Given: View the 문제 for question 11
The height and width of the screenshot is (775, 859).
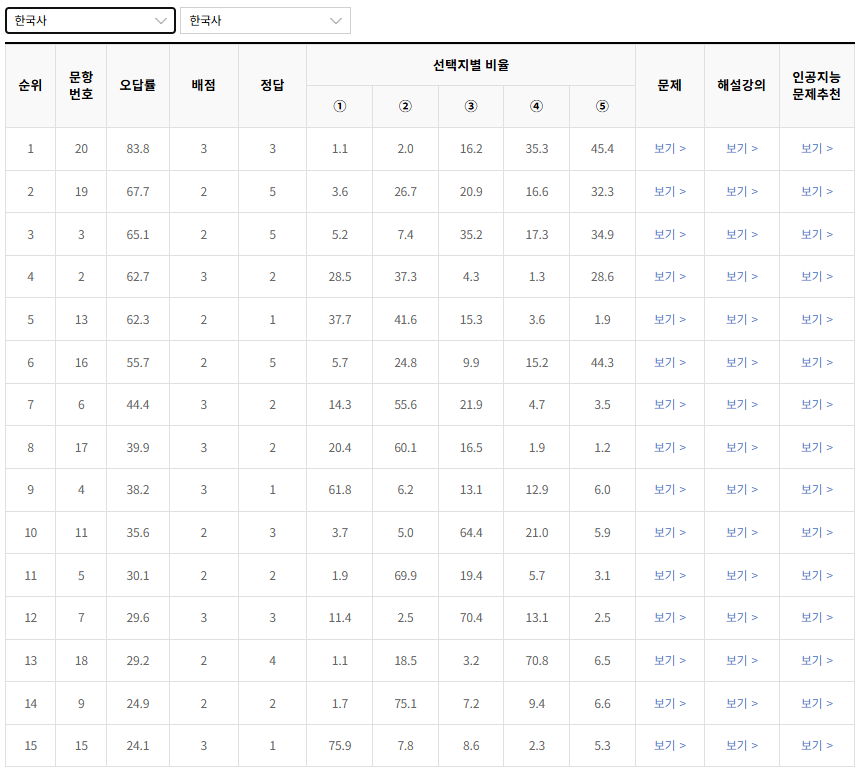Looking at the screenshot, I should click(670, 533).
